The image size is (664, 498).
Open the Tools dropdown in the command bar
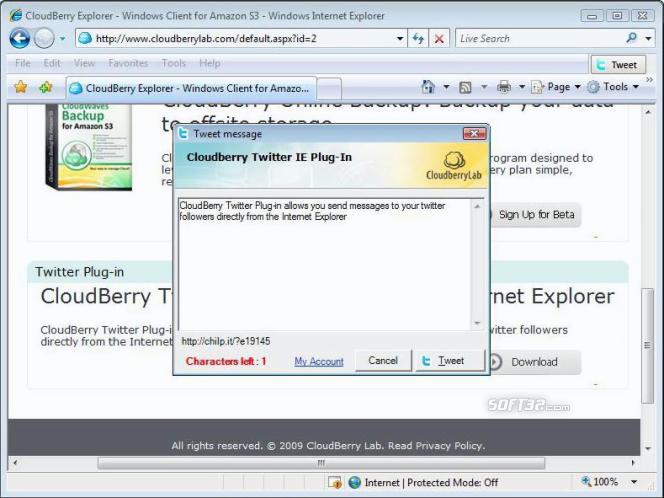(x=614, y=87)
